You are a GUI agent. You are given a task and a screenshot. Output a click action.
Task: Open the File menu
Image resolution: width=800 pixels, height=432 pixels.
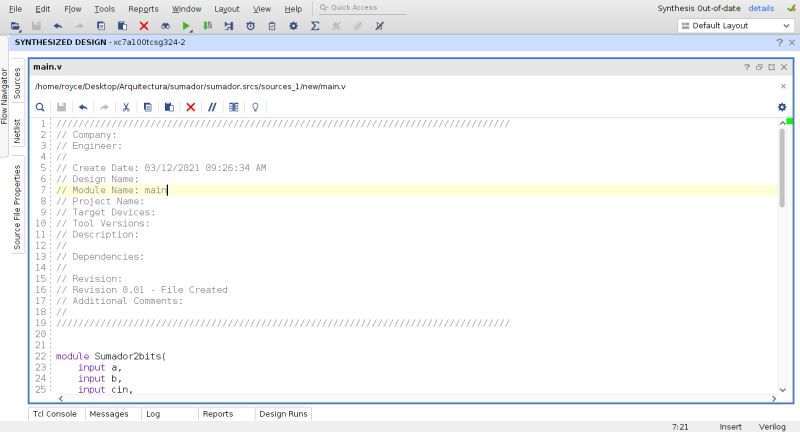click(x=15, y=9)
